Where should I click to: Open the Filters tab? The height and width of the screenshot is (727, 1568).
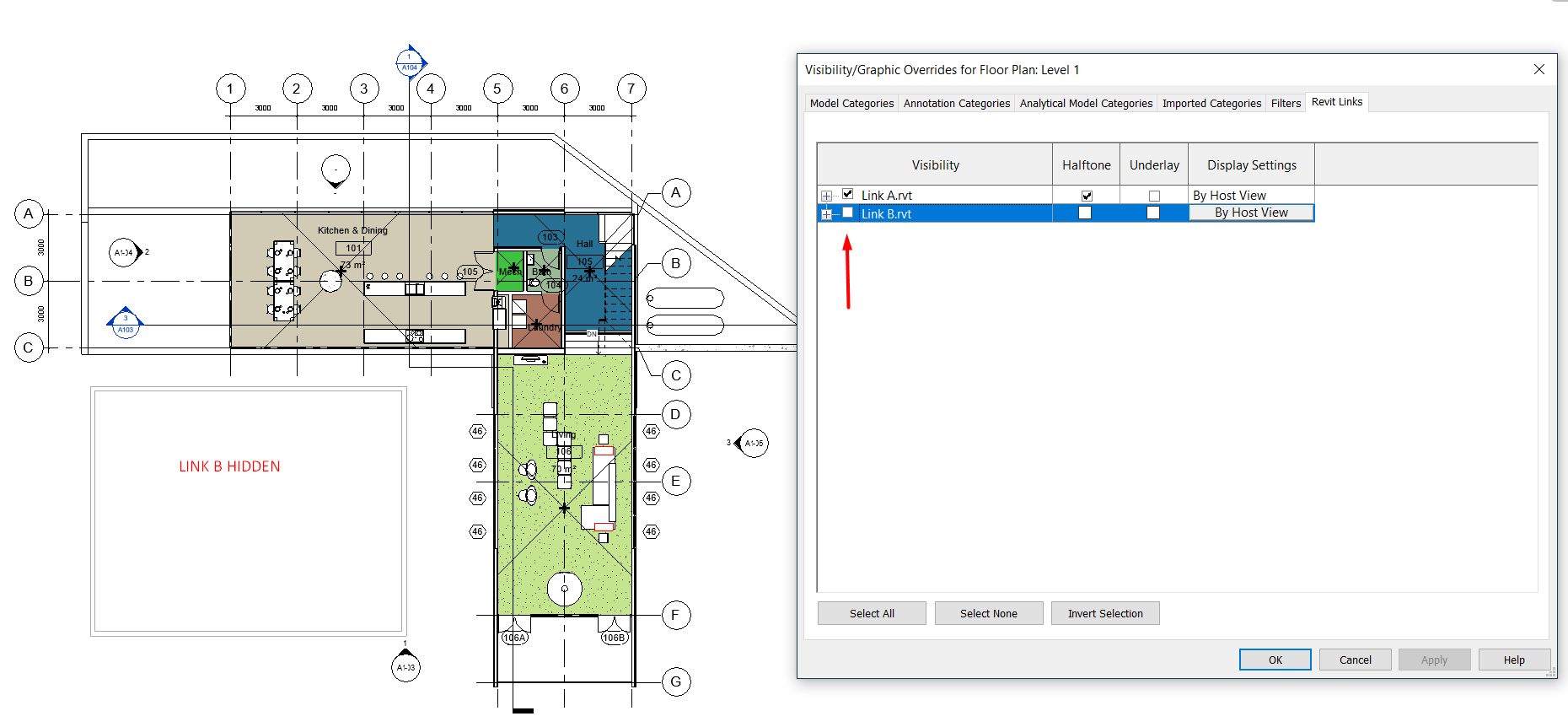[x=1286, y=103]
